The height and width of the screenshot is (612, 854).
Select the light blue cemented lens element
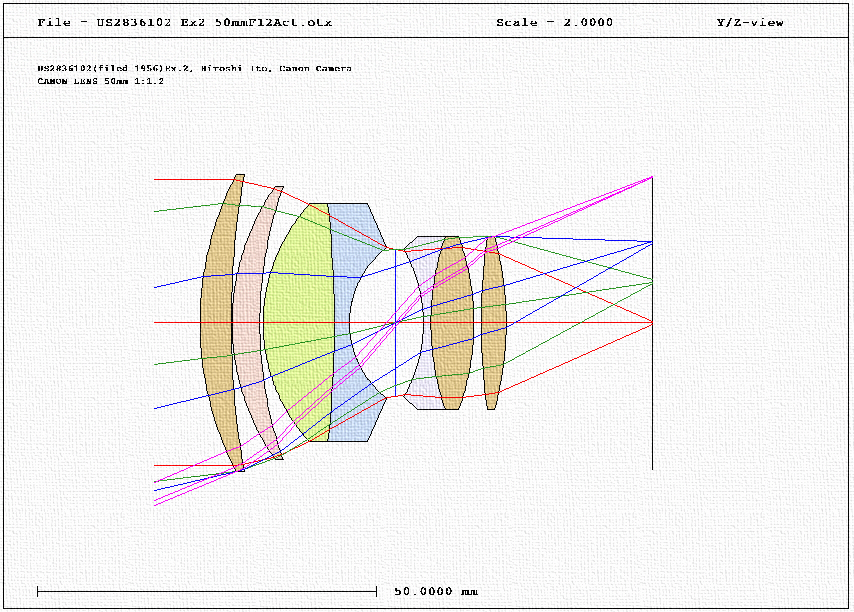pos(344,323)
